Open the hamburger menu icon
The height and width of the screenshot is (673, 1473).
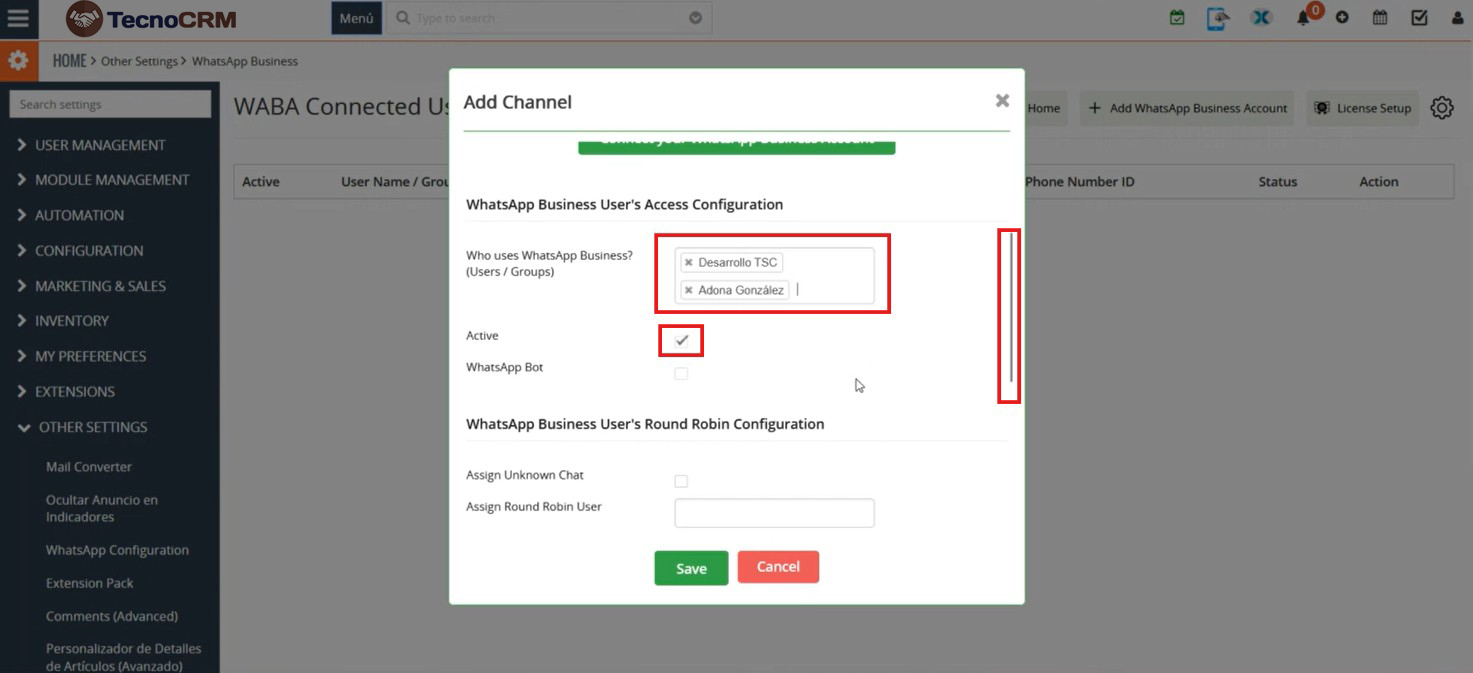tap(18, 18)
